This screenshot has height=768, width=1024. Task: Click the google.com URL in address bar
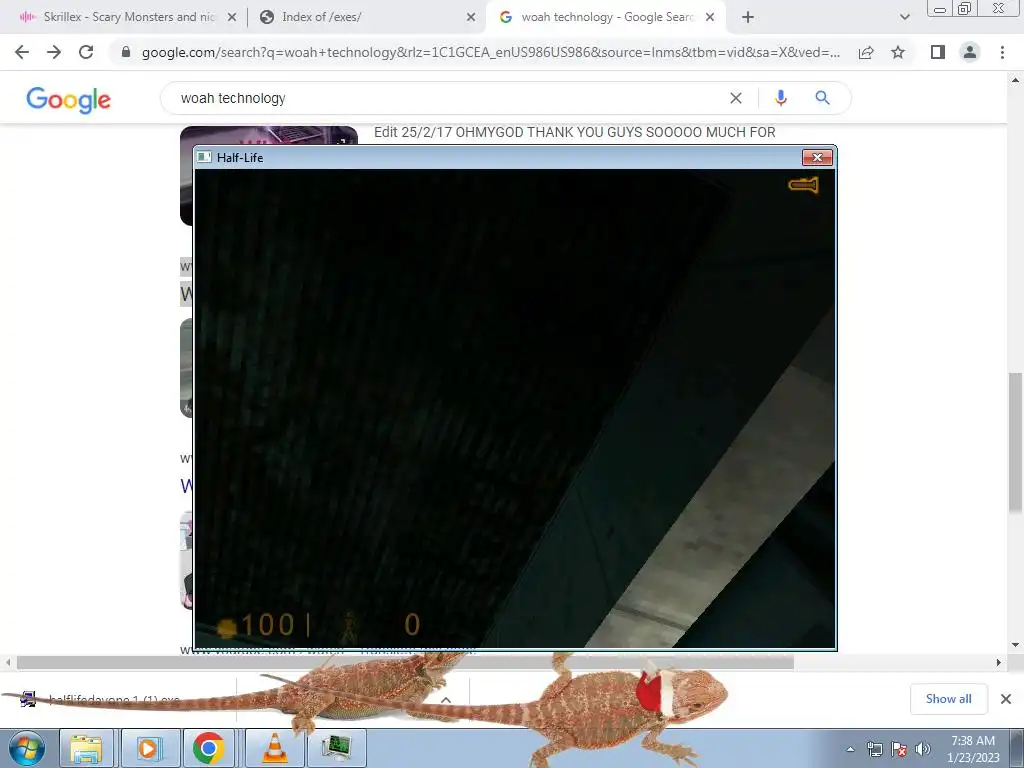click(x=490, y=52)
